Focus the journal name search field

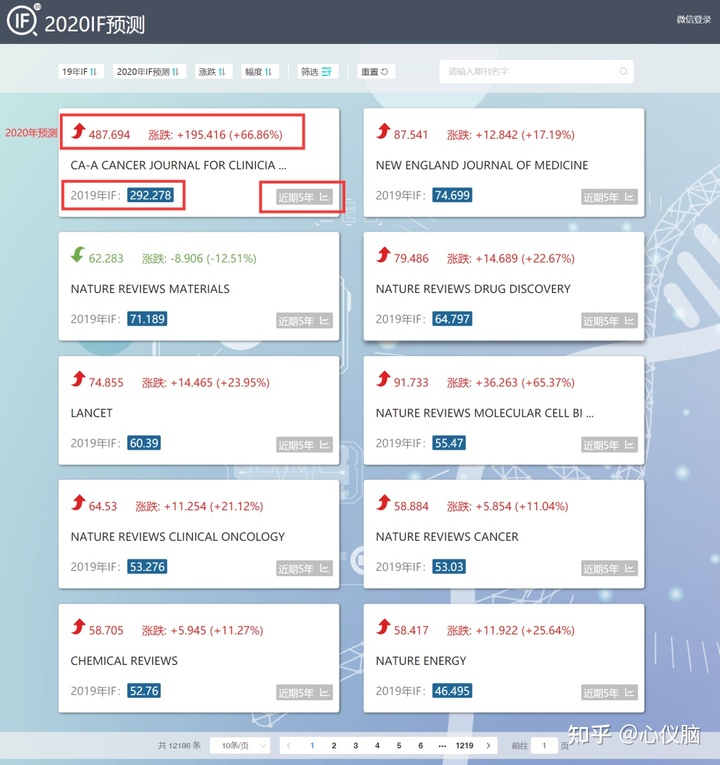point(536,72)
